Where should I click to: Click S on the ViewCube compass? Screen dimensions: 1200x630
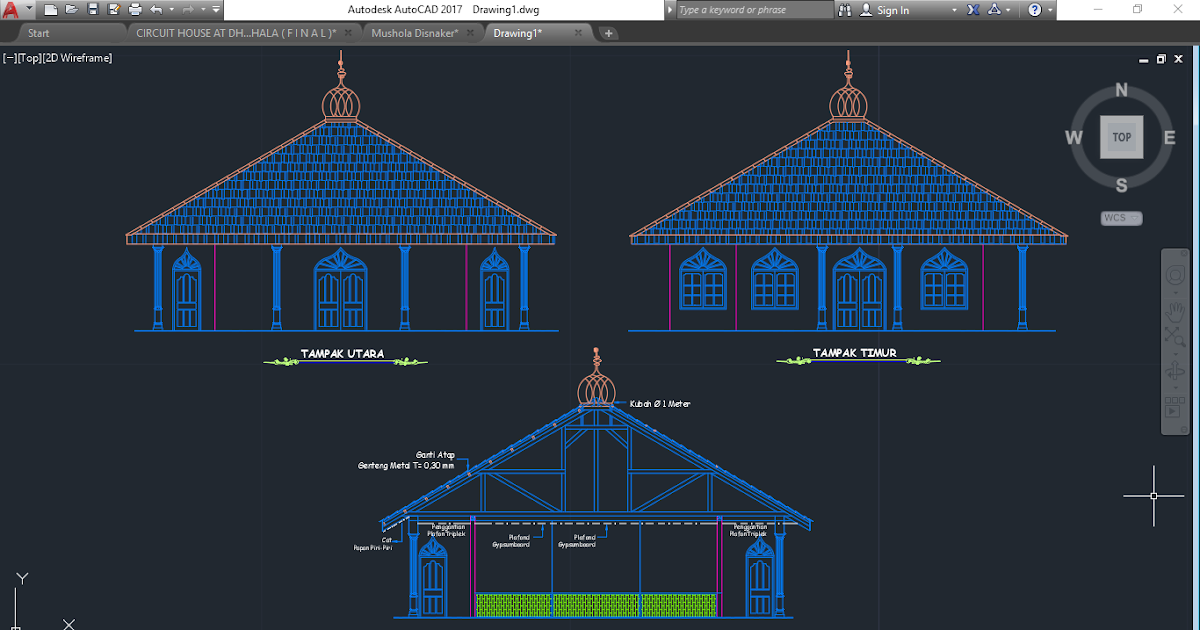click(1122, 184)
